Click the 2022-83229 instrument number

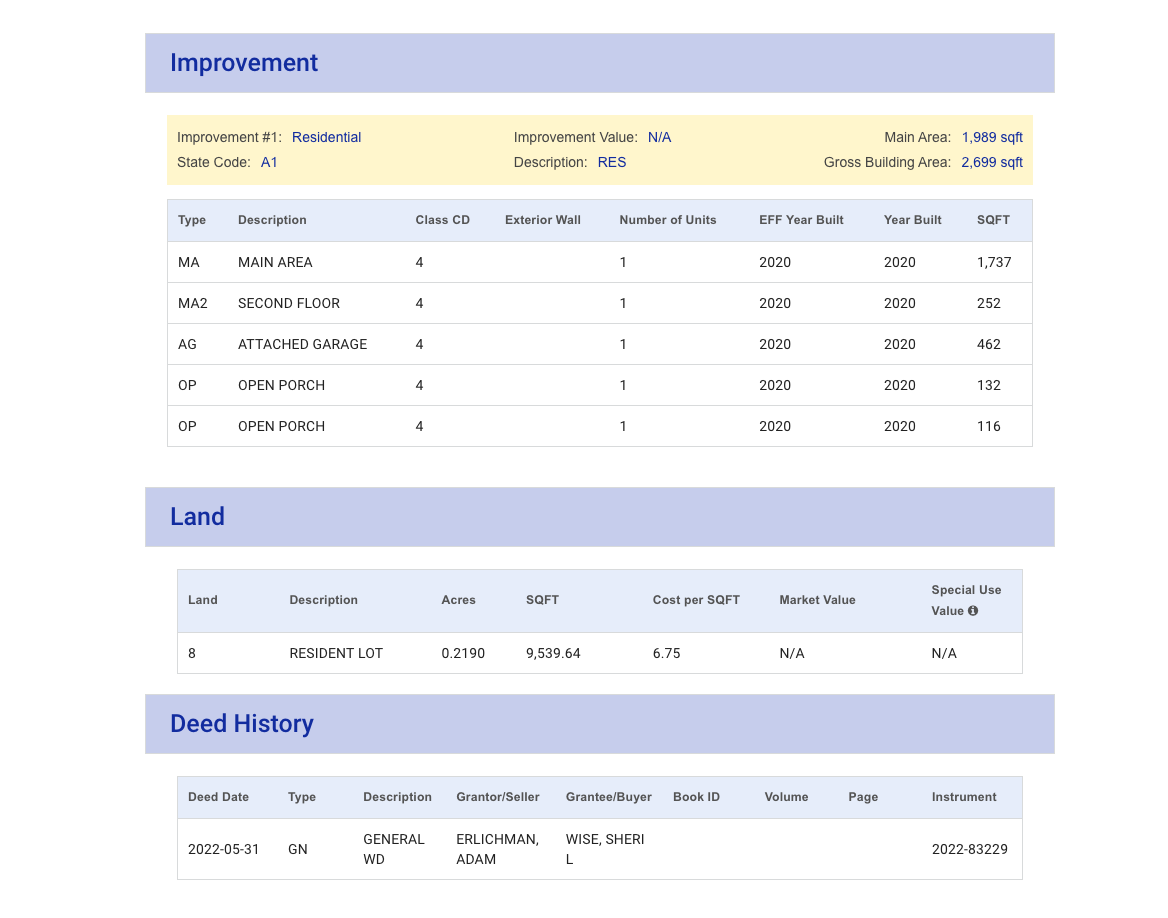[969, 849]
